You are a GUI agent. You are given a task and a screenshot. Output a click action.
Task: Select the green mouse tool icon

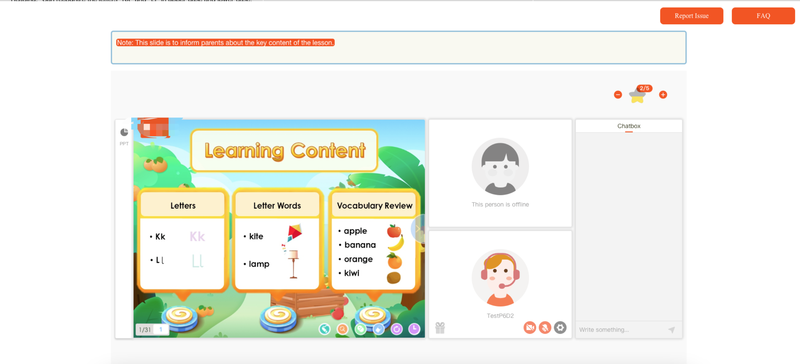tap(361, 329)
